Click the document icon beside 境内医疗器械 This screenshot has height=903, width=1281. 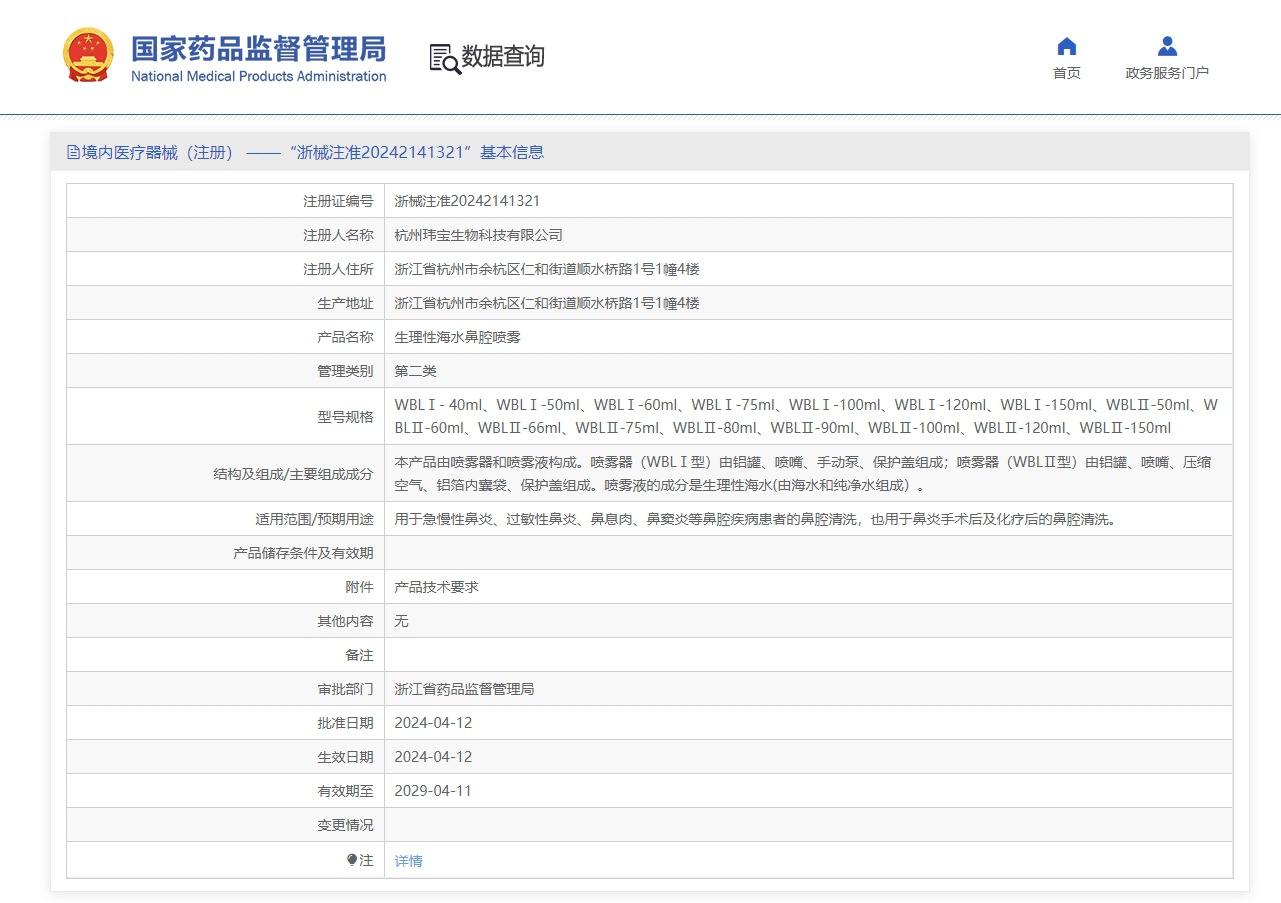pos(73,153)
